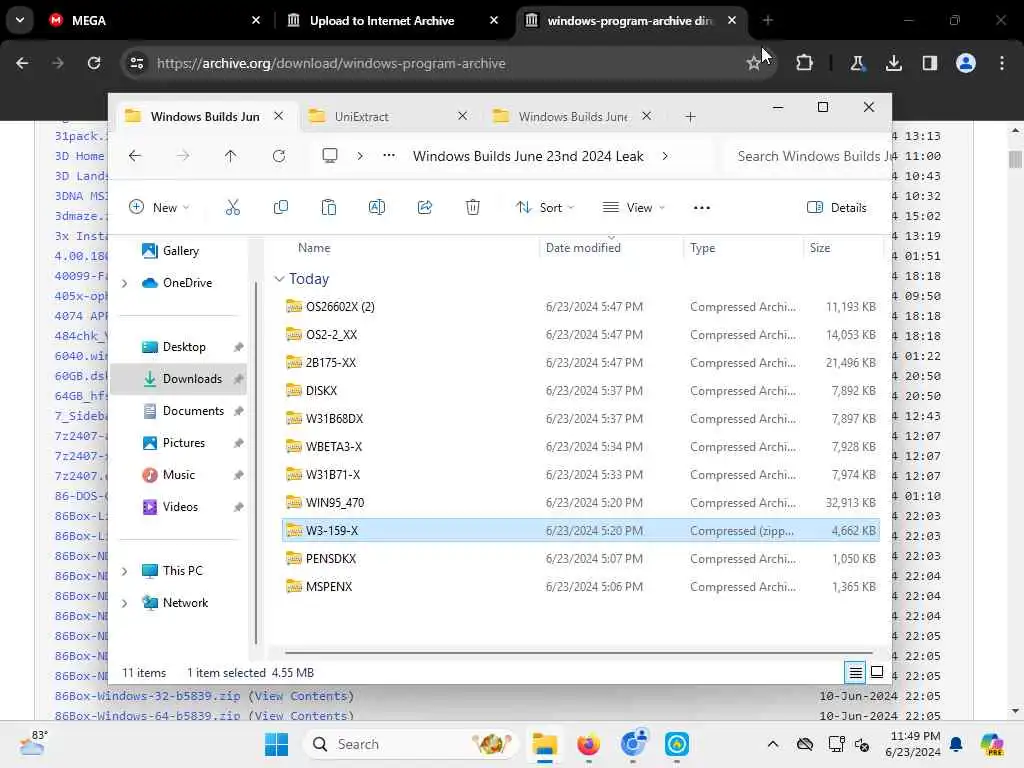The image size is (1024, 768).
Task: Expand OneDrive in the navigation pane
Action: pos(125,283)
